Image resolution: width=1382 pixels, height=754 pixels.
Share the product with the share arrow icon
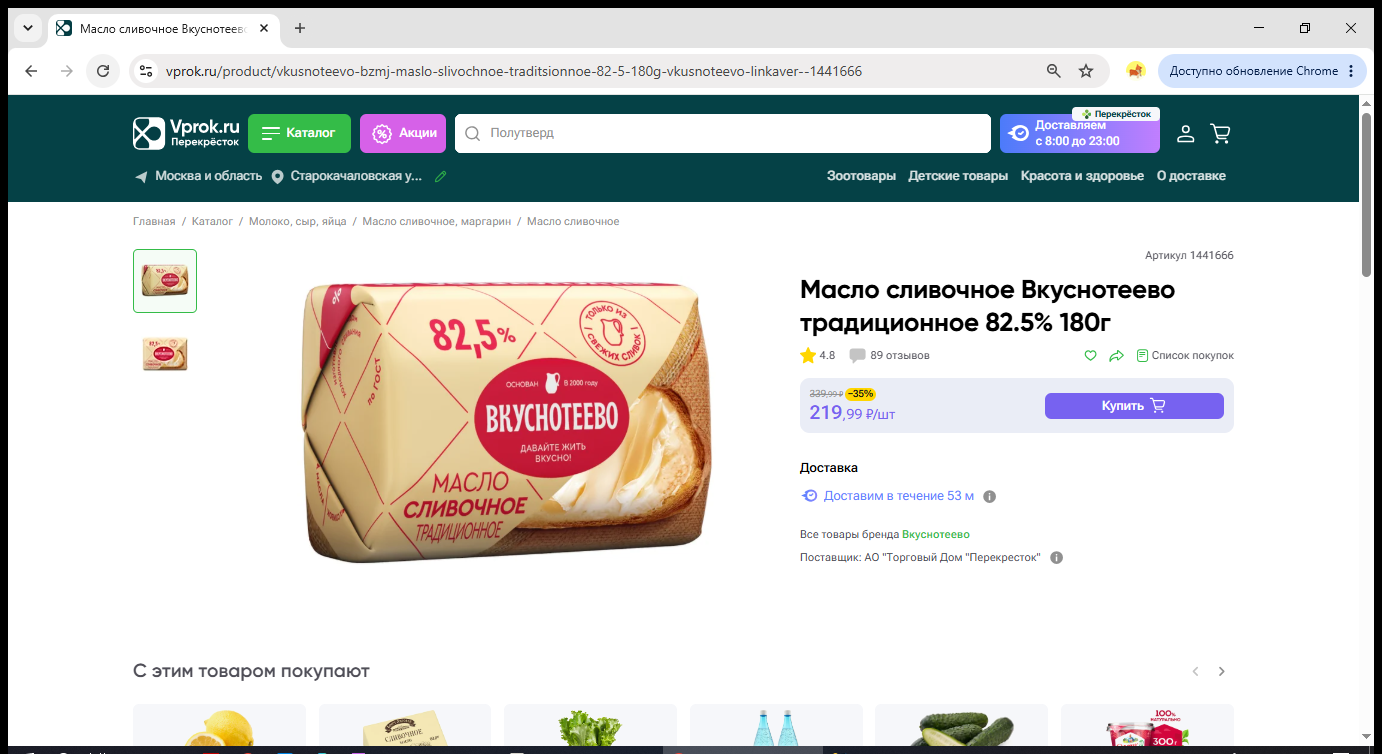click(x=1117, y=355)
